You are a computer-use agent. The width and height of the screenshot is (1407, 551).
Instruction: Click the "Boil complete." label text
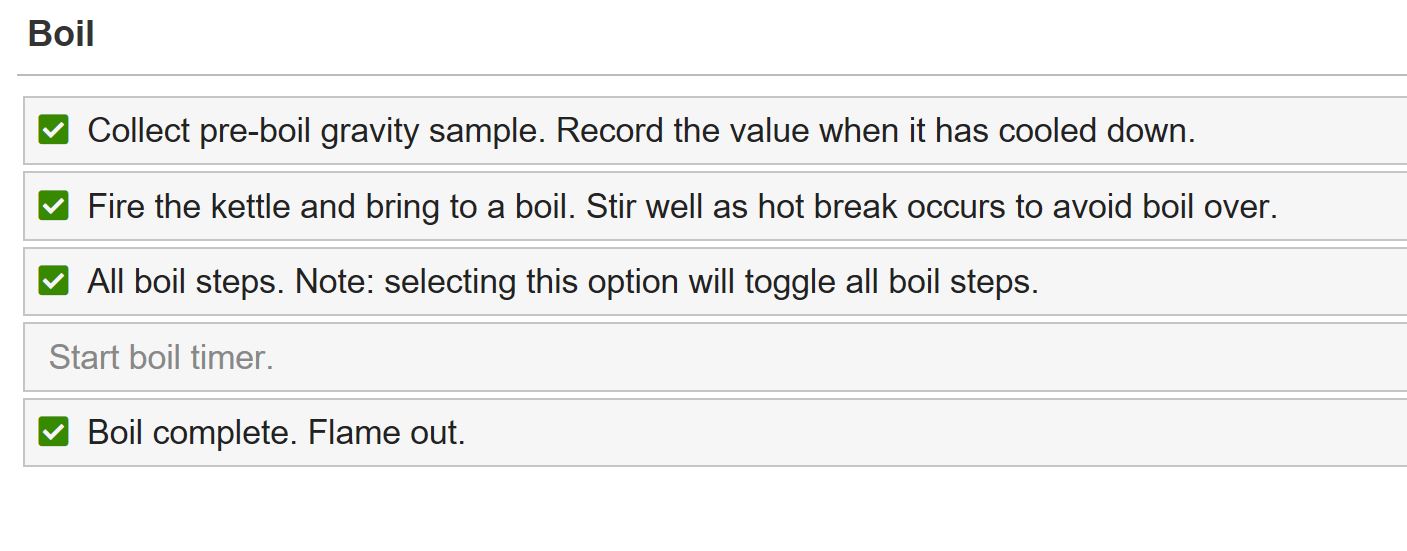click(x=193, y=433)
